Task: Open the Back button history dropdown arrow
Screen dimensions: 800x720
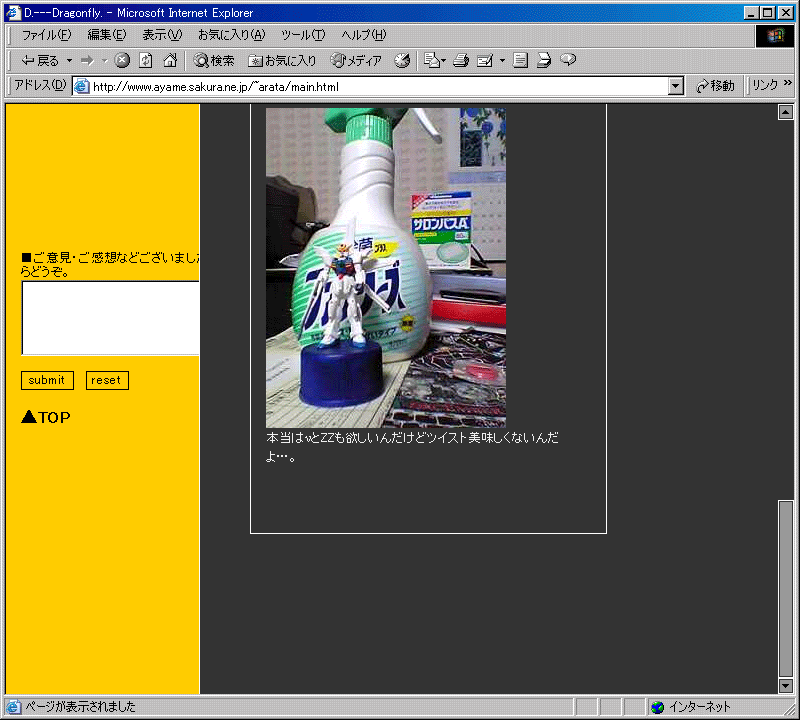Action: (69, 61)
